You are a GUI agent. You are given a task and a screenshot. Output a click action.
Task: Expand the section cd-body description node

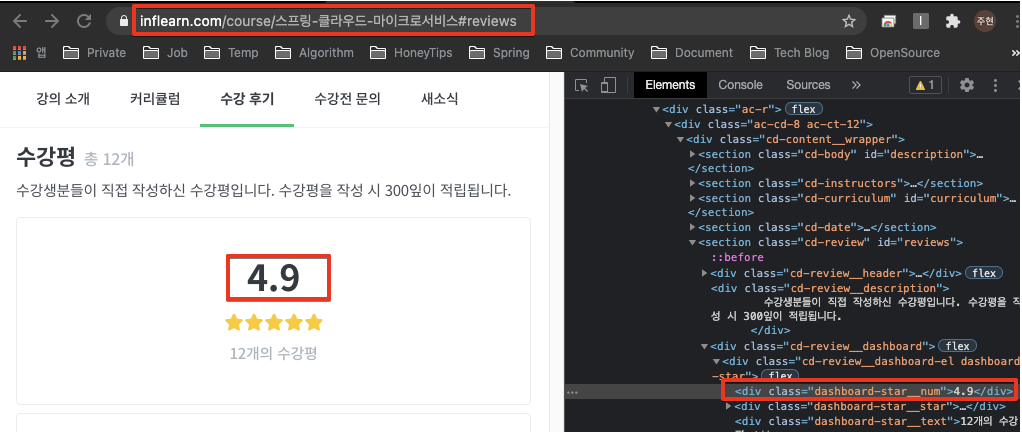[x=693, y=154]
